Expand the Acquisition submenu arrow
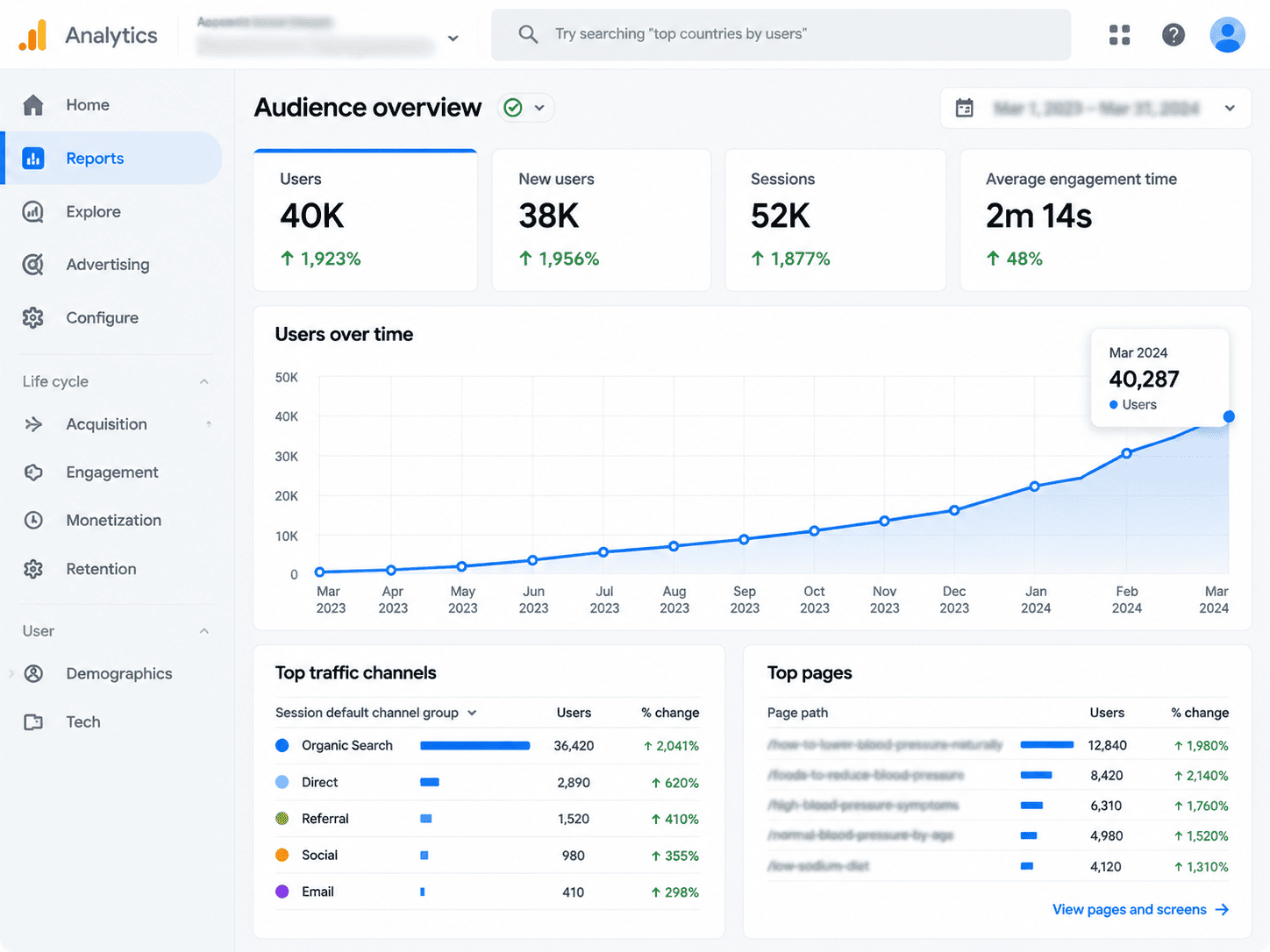This screenshot has width=1270, height=952. pyautogui.click(x=209, y=424)
